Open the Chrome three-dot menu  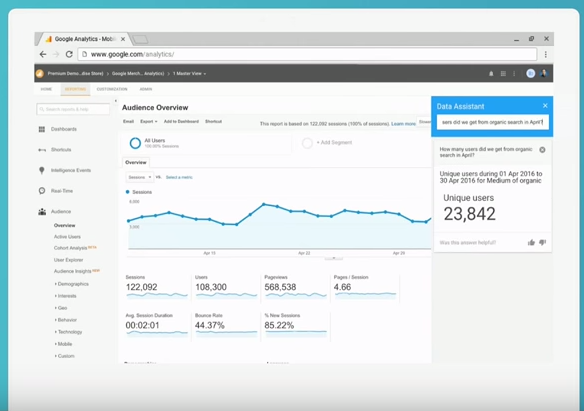tap(546, 54)
